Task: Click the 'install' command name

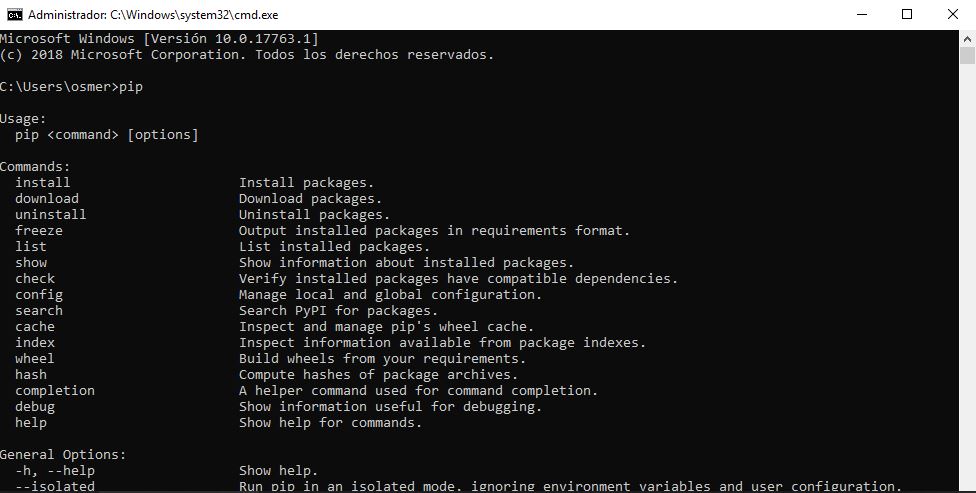Action: pos(42,182)
